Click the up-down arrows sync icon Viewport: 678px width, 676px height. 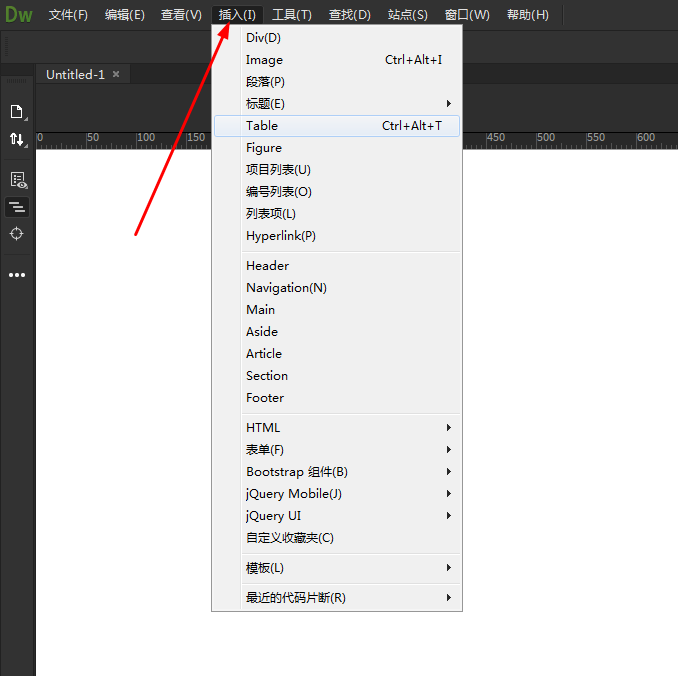tap(17, 139)
